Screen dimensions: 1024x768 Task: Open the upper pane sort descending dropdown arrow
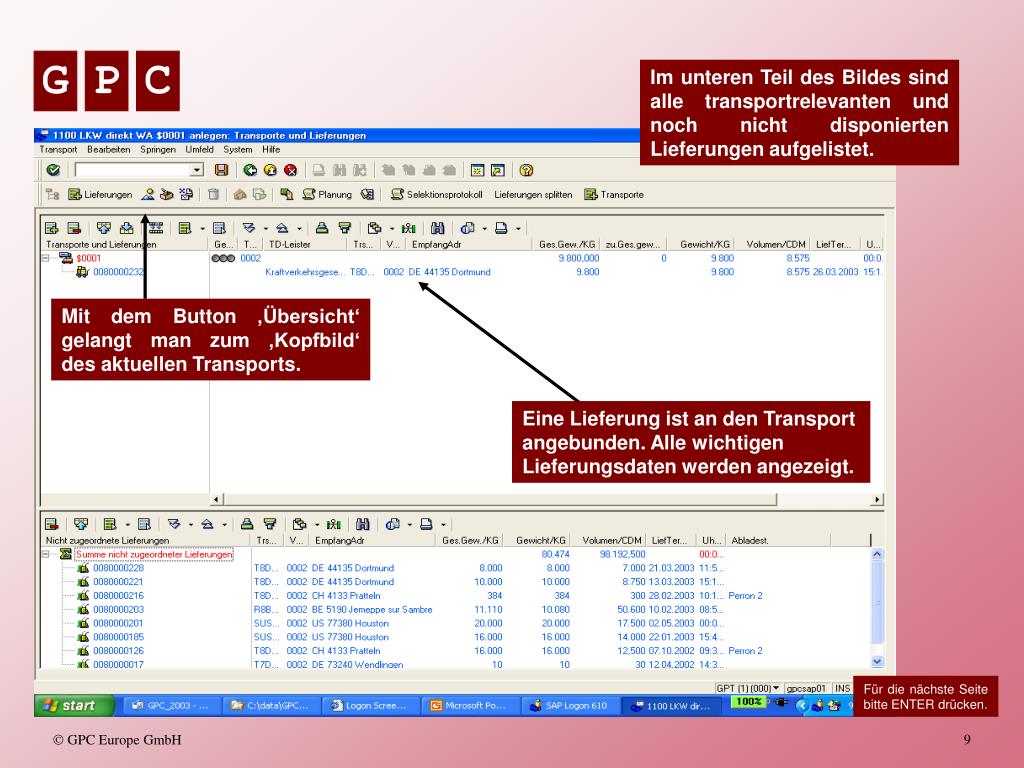coord(265,229)
